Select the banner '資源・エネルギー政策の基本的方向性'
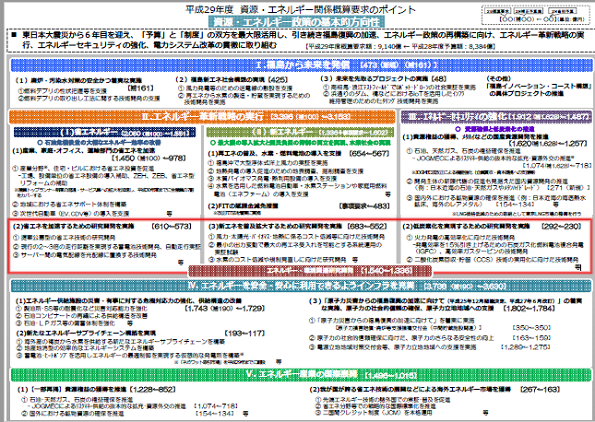 tap(296, 22)
